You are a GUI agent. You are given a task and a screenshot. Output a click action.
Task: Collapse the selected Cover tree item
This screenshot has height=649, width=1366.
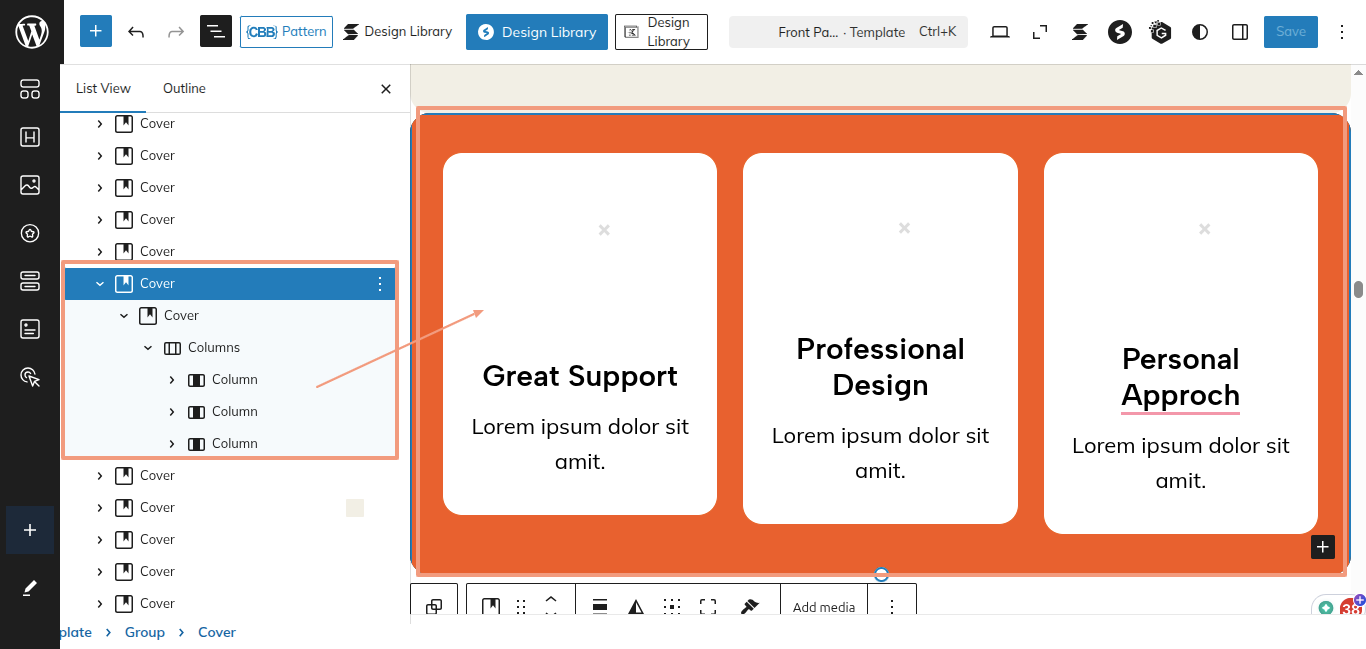pos(100,284)
